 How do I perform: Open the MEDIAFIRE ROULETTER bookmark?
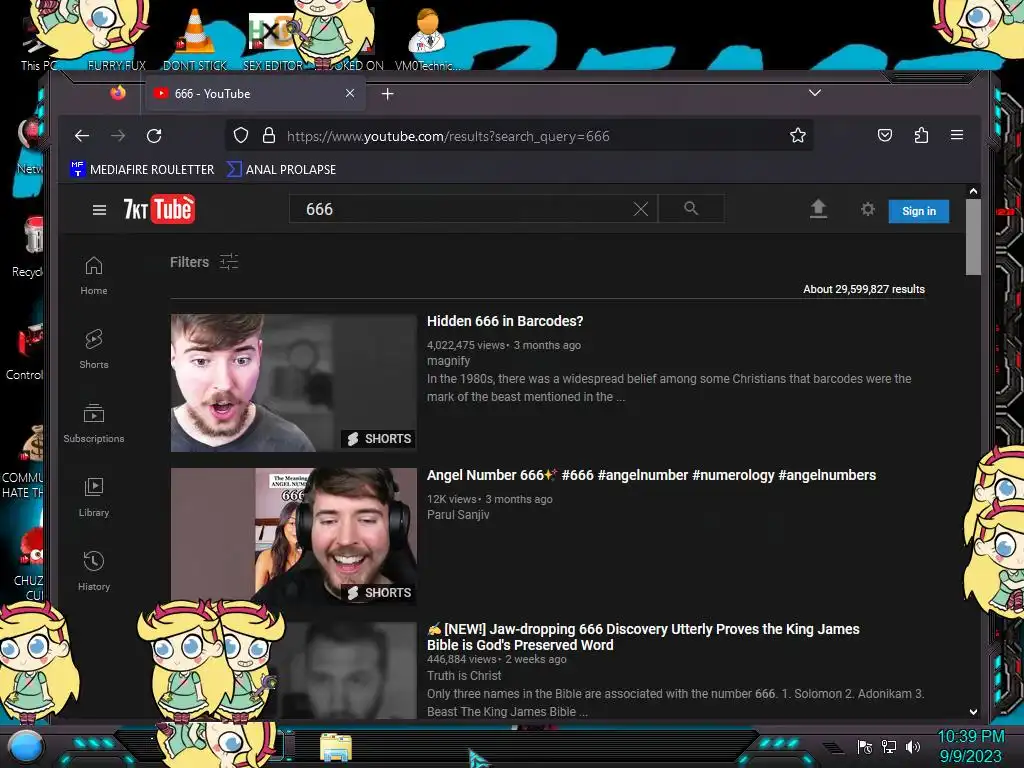point(142,169)
